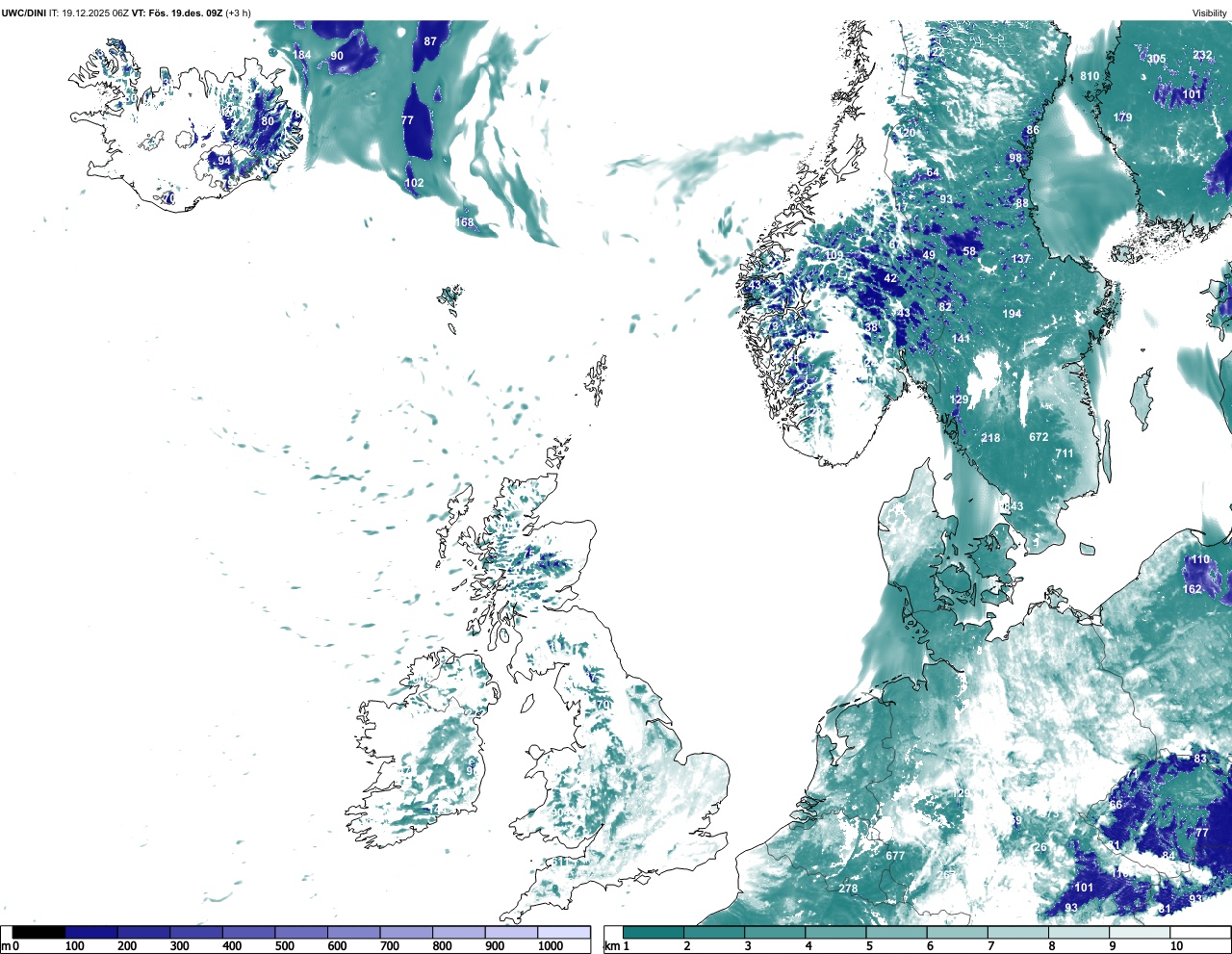Image resolution: width=1232 pixels, height=954 pixels.
Task: Click the '500' metre legend label
Action: (x=284, y=946)
